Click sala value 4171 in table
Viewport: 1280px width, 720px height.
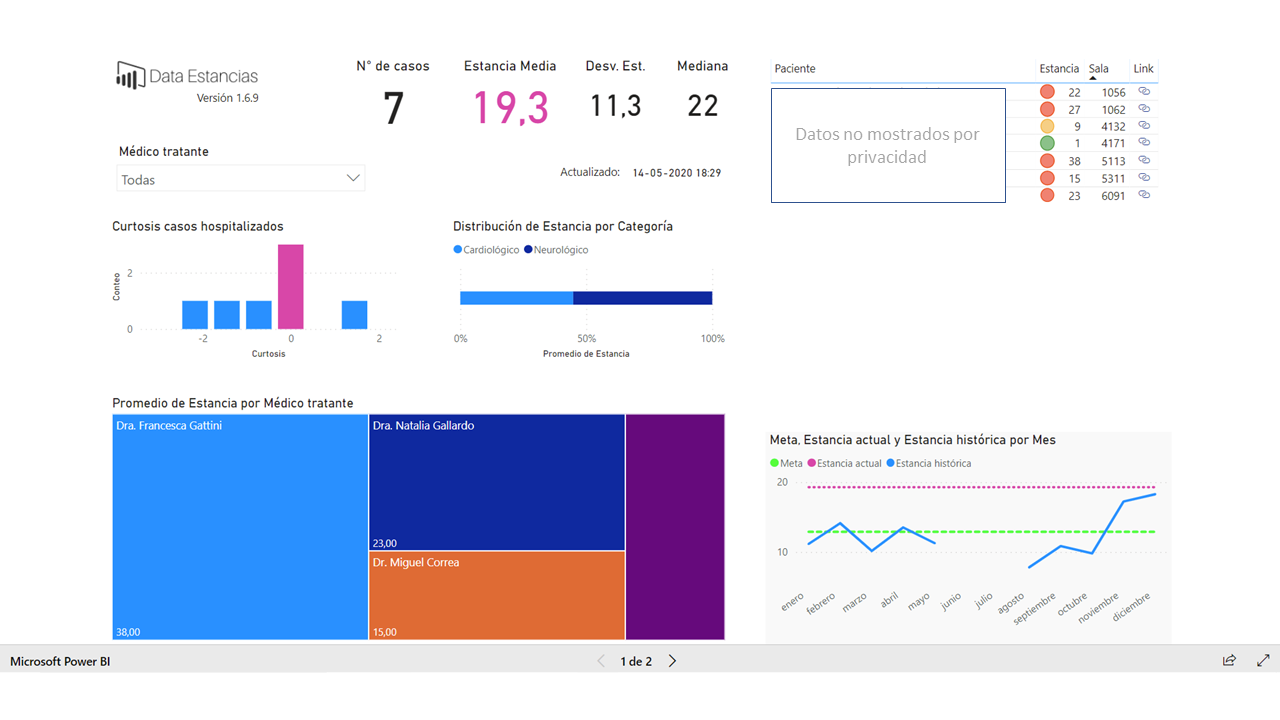click(1113, 144)
